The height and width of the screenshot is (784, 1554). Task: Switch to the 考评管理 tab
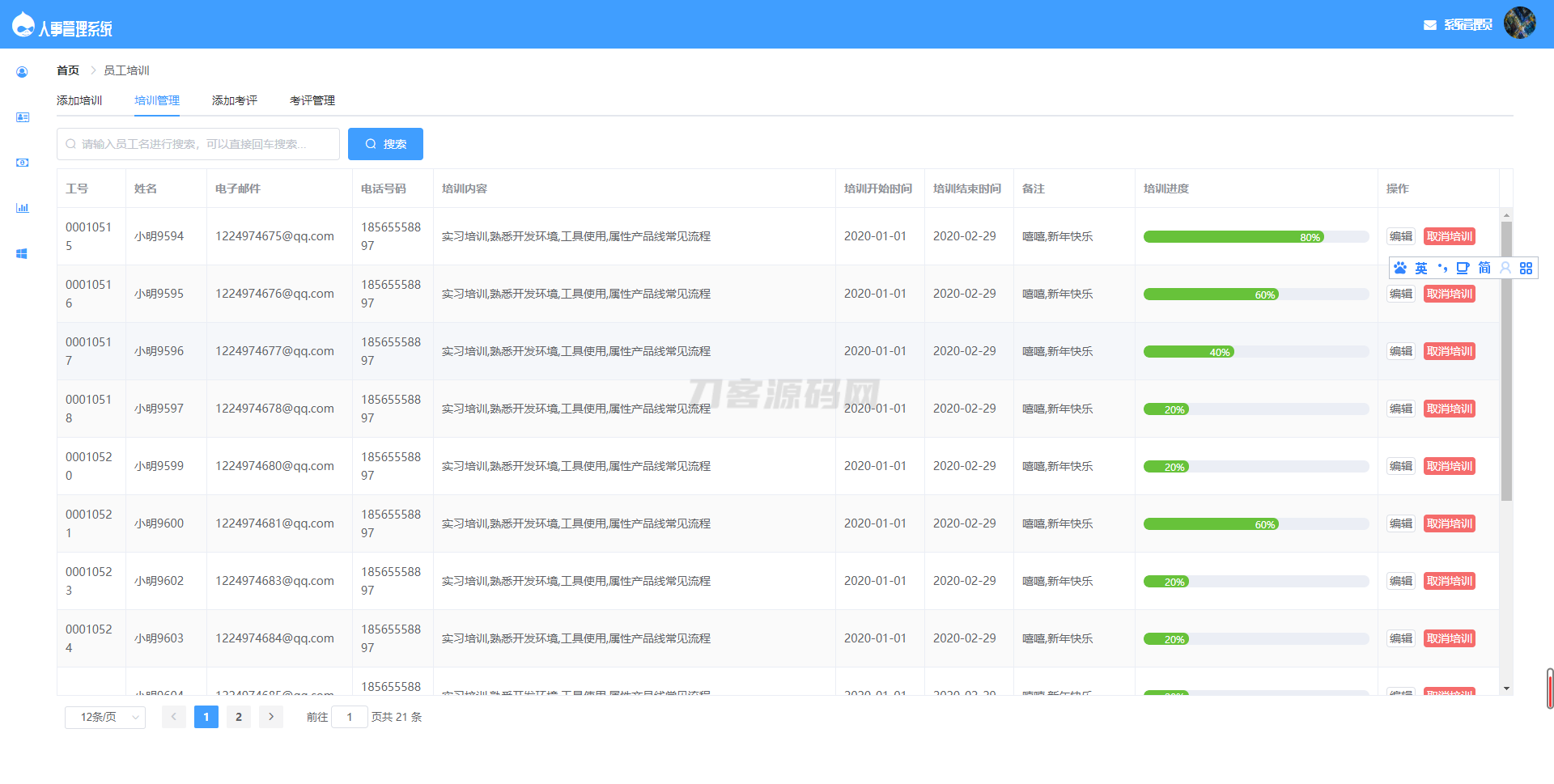312,100
